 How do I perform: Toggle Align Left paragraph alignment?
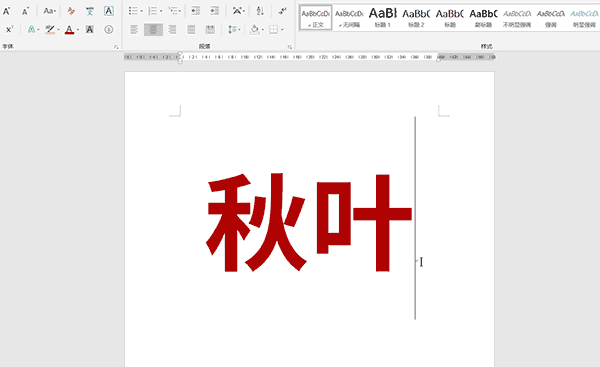[134, 29]
